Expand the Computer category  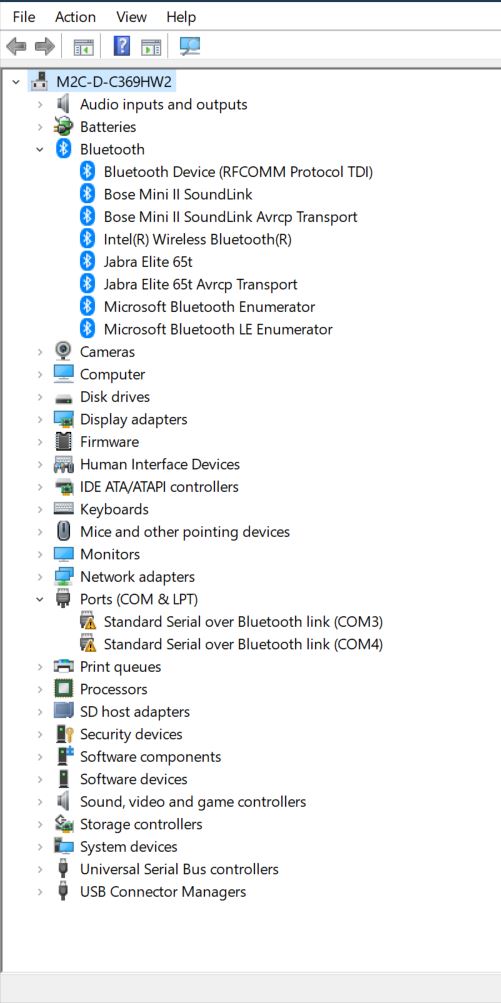coord(40,374)
